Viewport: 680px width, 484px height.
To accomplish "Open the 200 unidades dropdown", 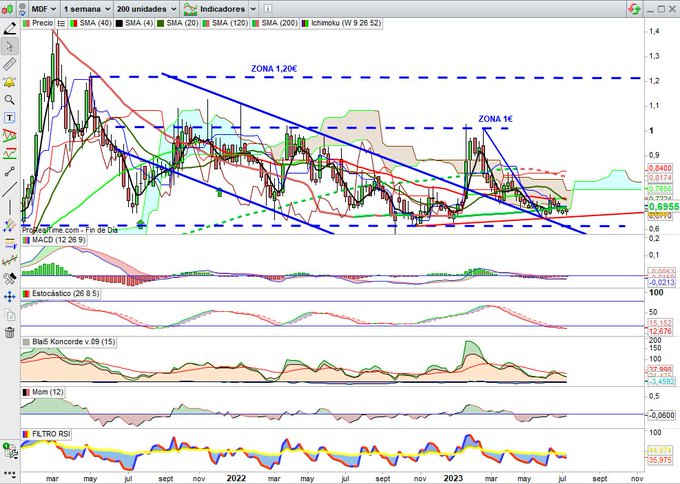I will 146,9.
